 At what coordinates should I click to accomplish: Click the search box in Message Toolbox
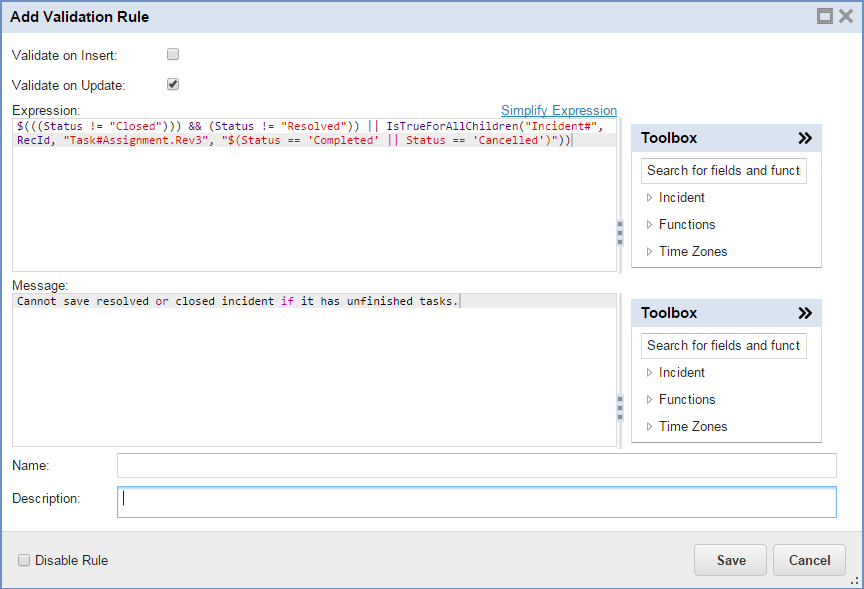[x=723, y=345]
